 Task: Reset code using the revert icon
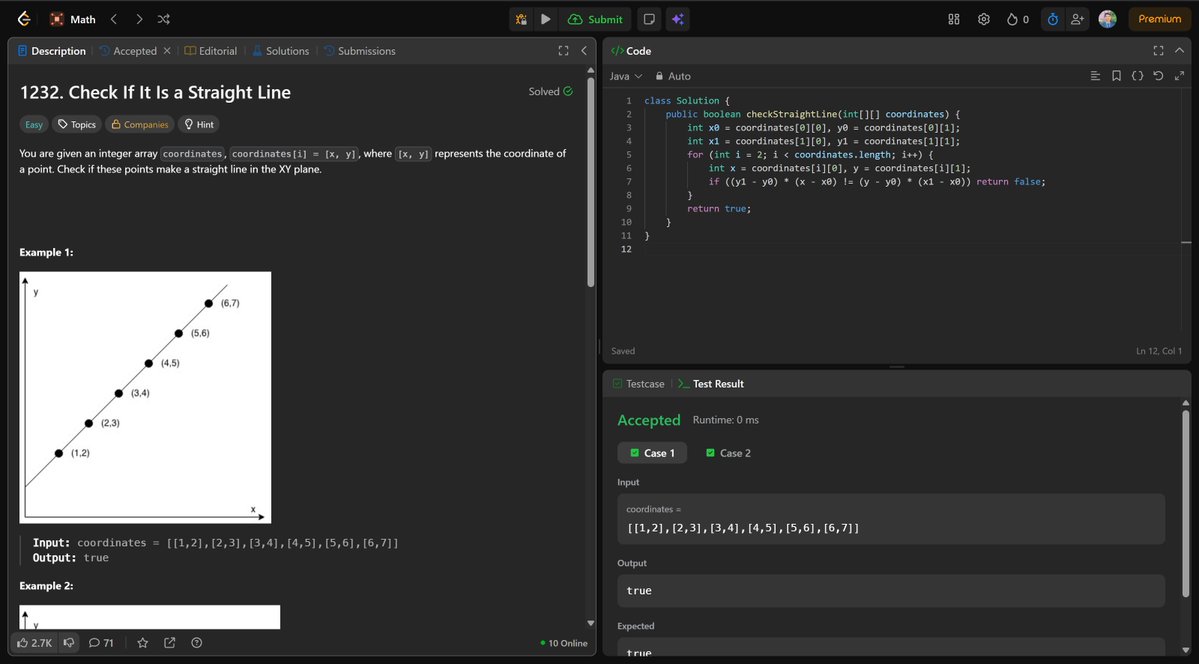pyautogui.click(x=1158, y=76)
